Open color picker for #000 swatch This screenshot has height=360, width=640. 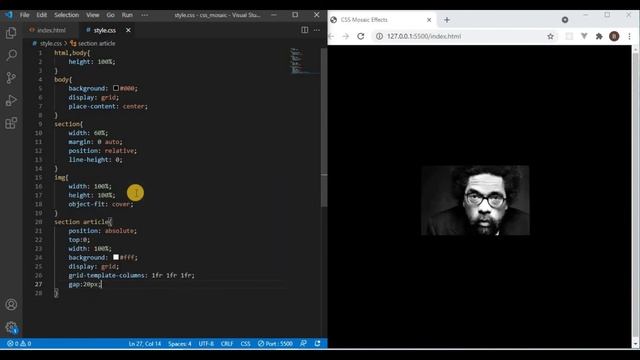pyautogui.click(x=116, y=88)
